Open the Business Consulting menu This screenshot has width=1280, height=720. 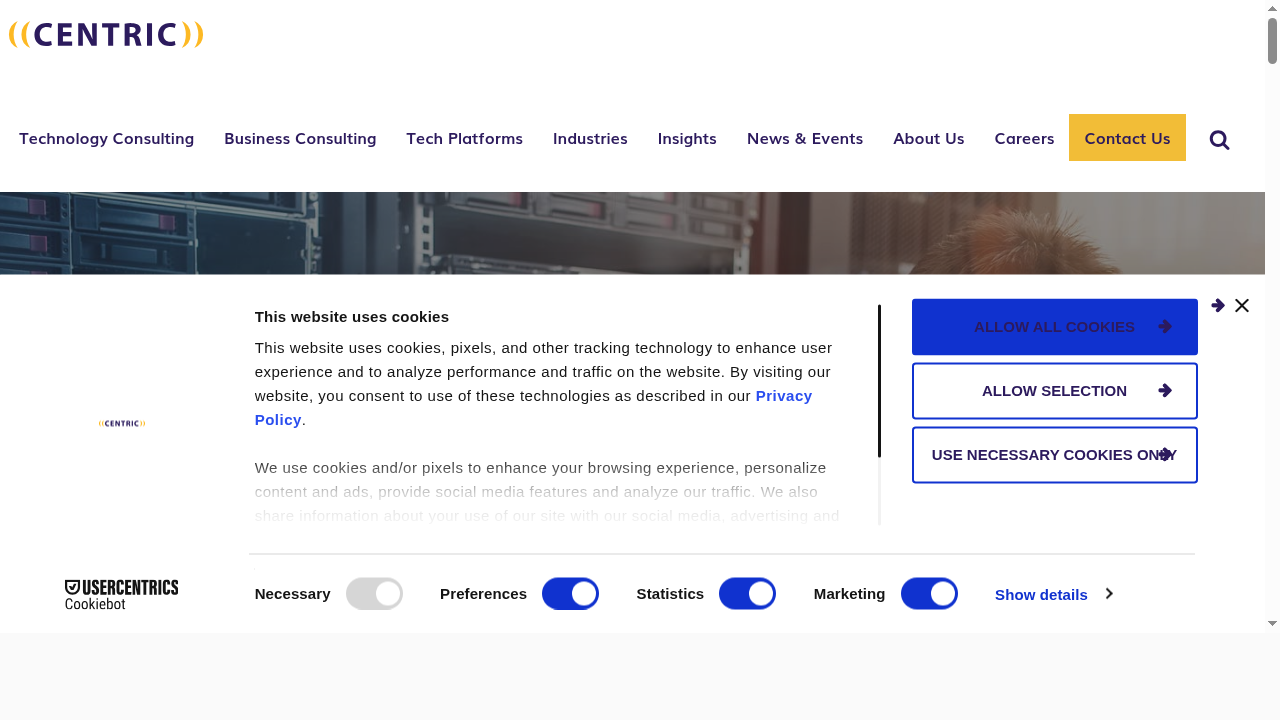[x=300, y=138]
